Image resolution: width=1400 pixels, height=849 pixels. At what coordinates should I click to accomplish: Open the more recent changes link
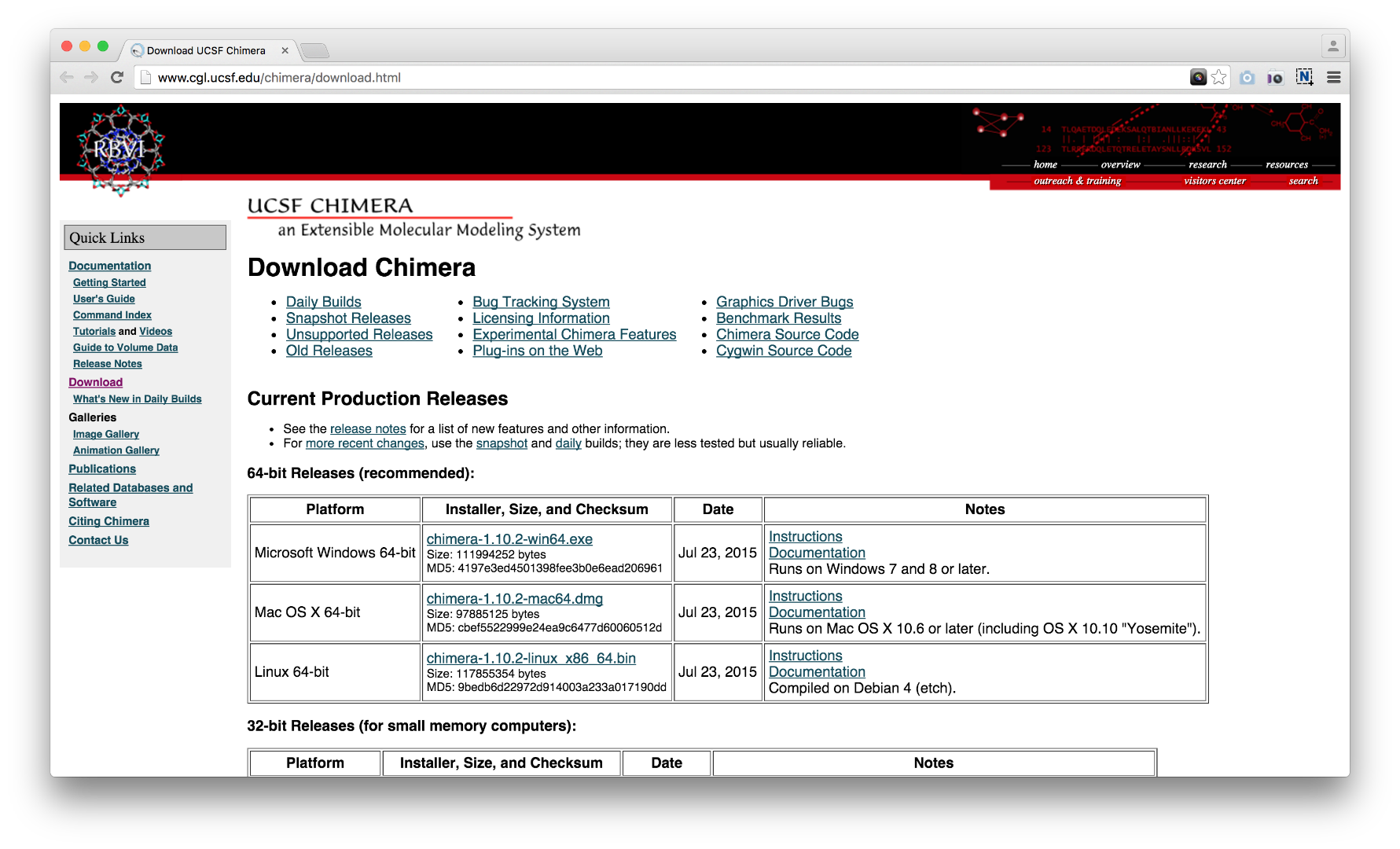(365, 443)
